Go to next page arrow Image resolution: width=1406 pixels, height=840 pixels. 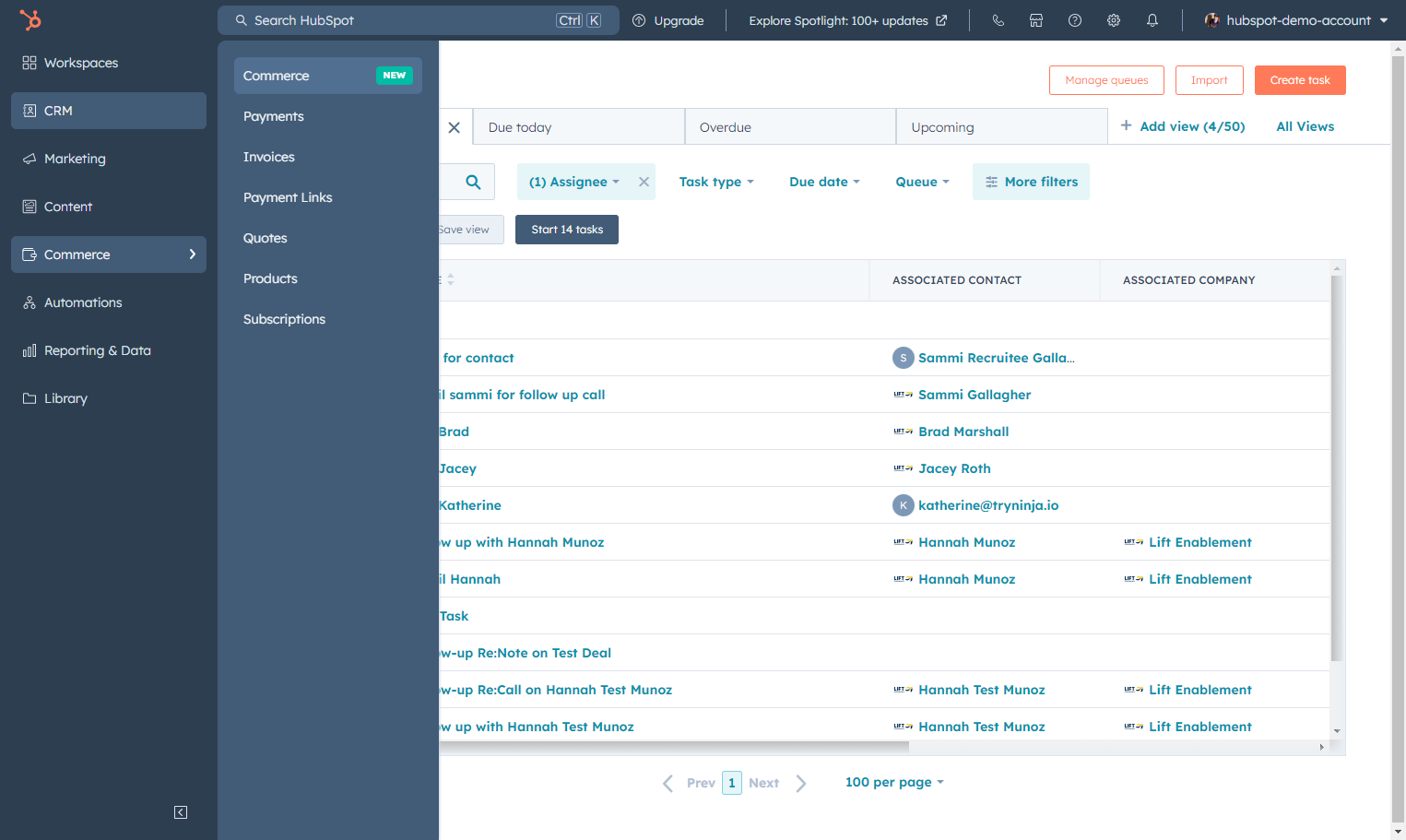coord(801,783)
